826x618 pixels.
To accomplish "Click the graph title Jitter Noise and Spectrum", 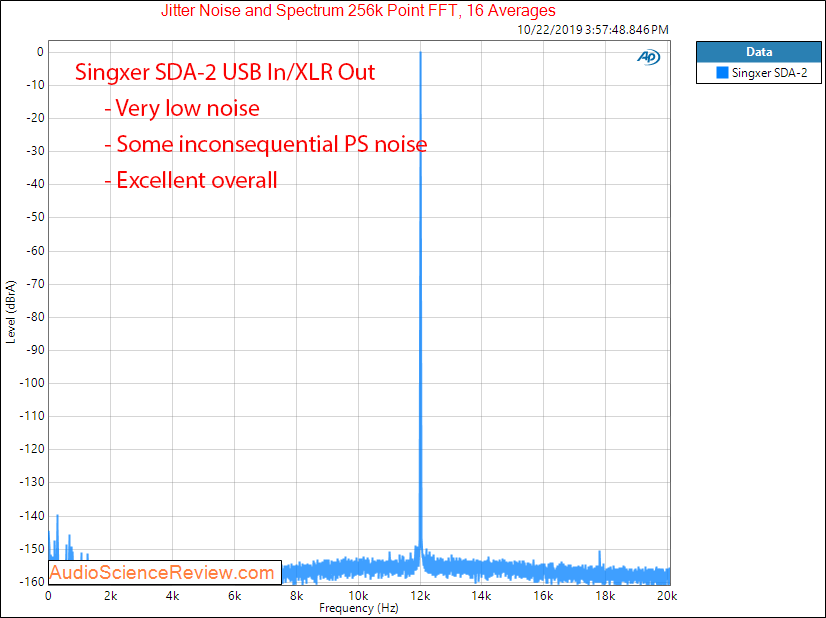I will (x=358, y=11).
